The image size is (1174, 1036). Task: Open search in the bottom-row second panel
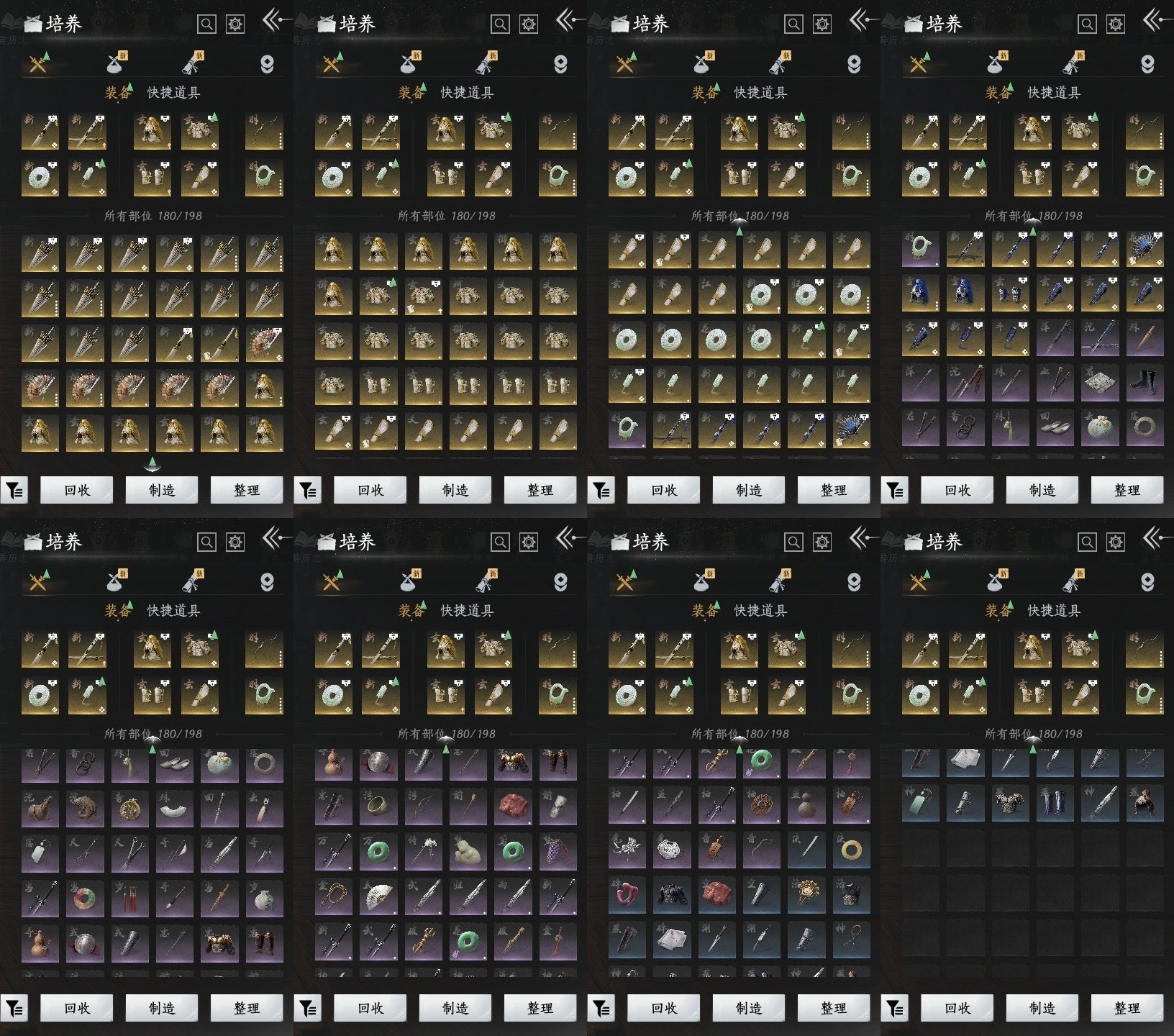(x=500, y=542)
